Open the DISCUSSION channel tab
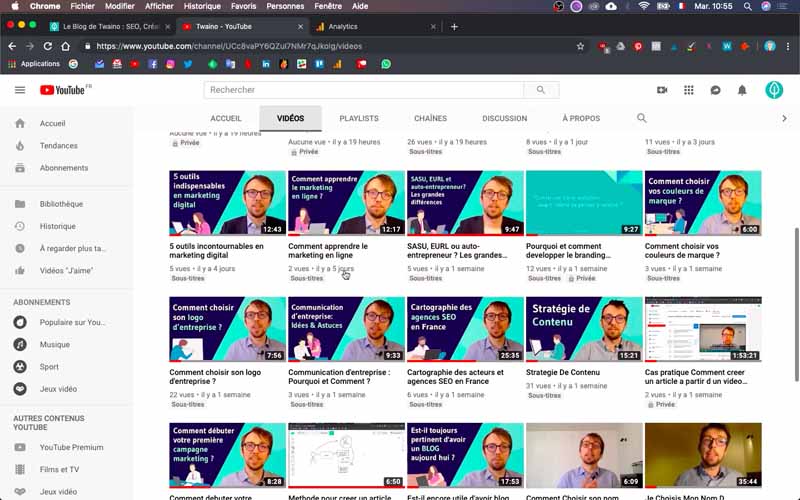Viewport: 800px width, 500px height. pos(505,118)
